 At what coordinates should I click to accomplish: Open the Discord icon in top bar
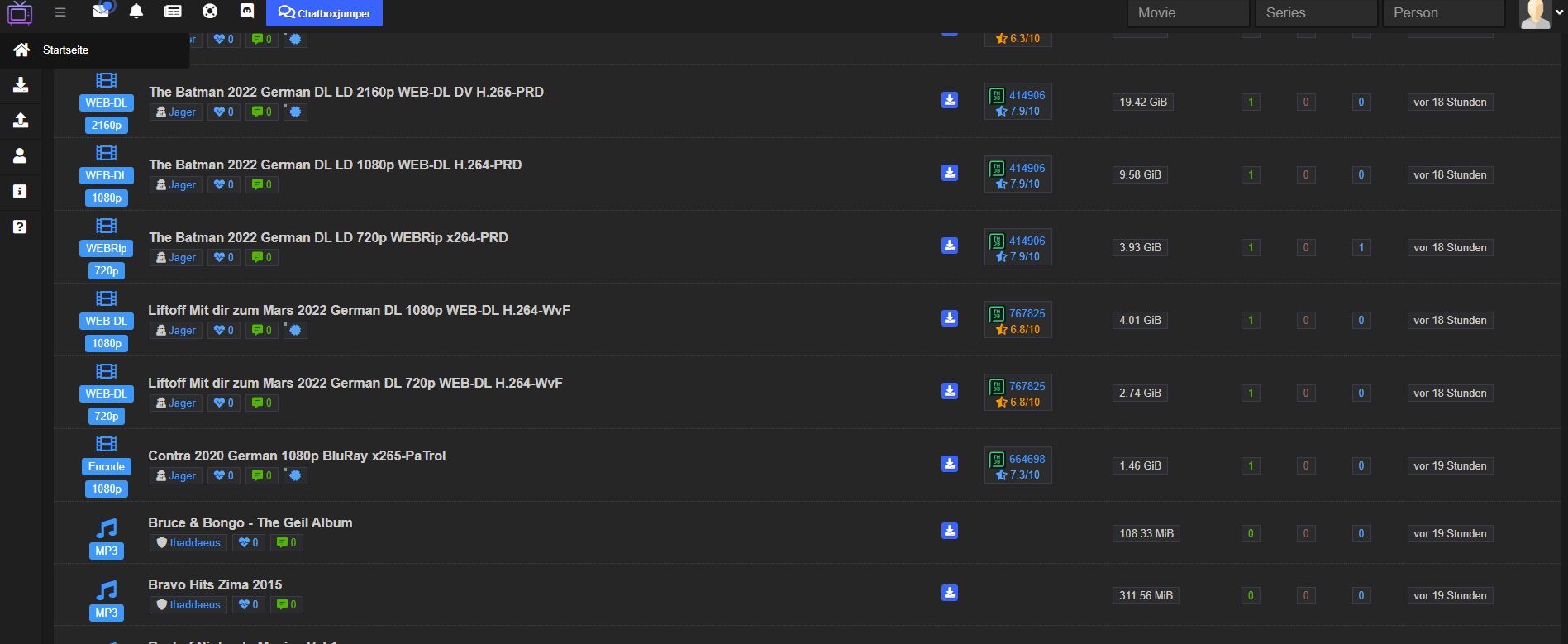coord(246,12)
